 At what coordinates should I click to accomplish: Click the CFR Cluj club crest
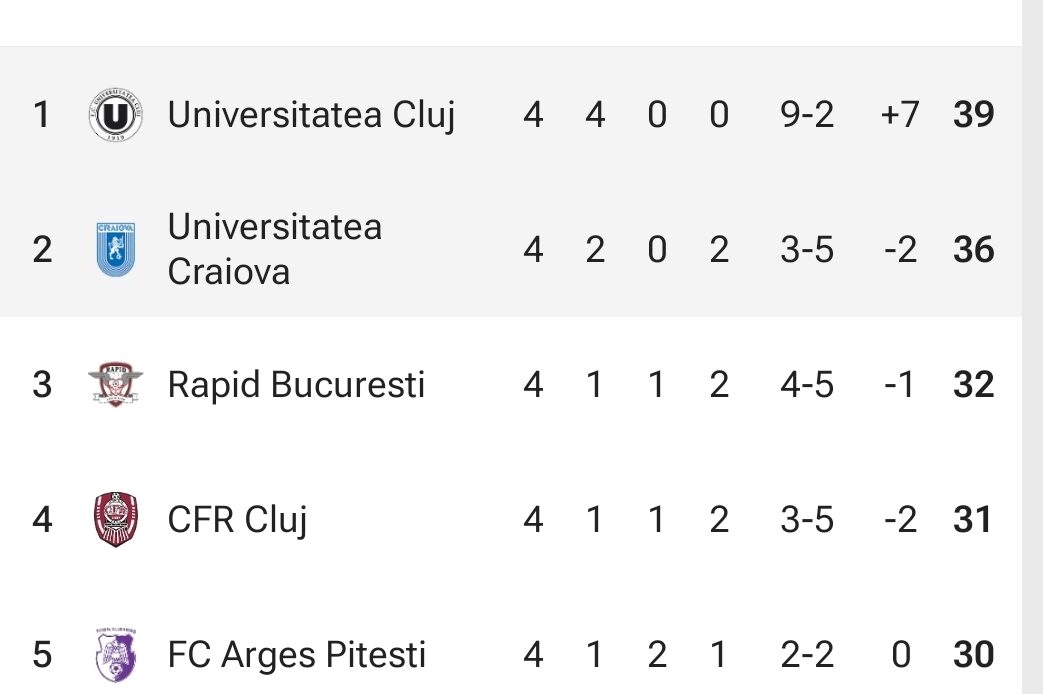pyautogui.click(x=115, y=520)
